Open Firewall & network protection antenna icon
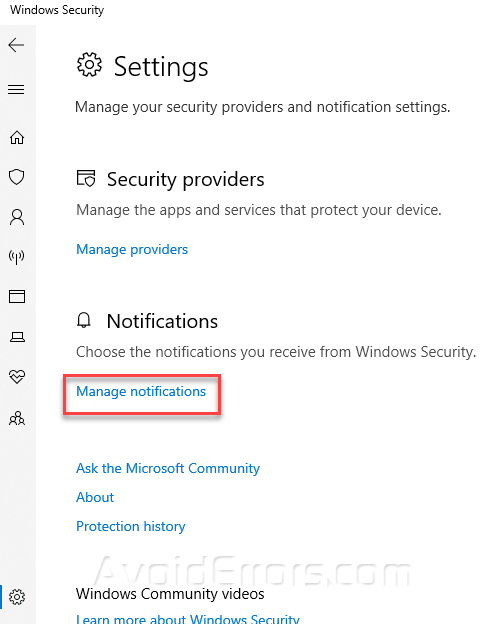484x624 pixels. (17, 257)
